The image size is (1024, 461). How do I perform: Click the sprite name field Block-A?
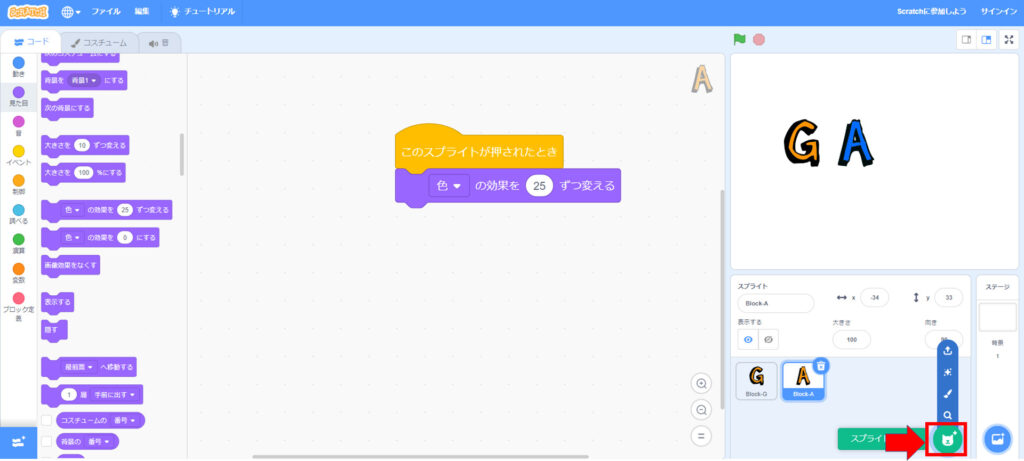click(x=776, y=304)
